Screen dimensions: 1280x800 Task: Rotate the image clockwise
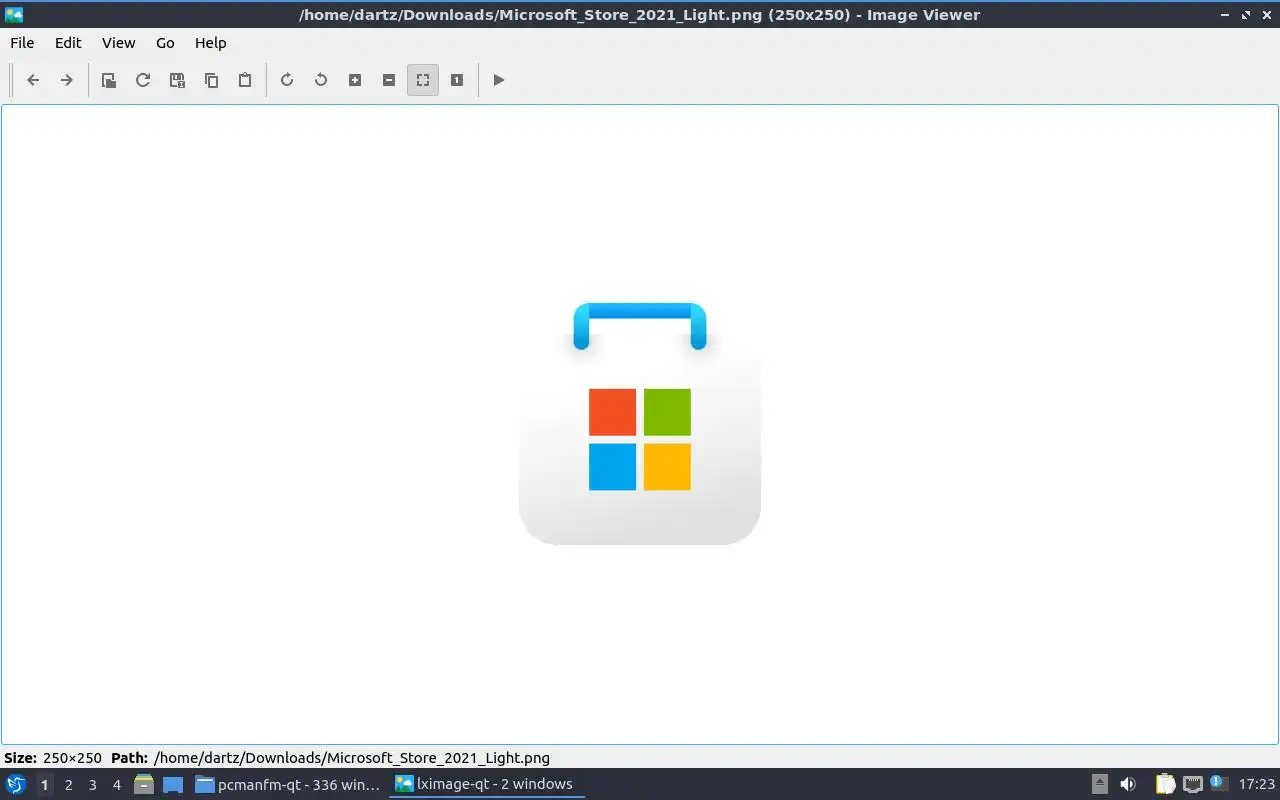coord(287,80)
